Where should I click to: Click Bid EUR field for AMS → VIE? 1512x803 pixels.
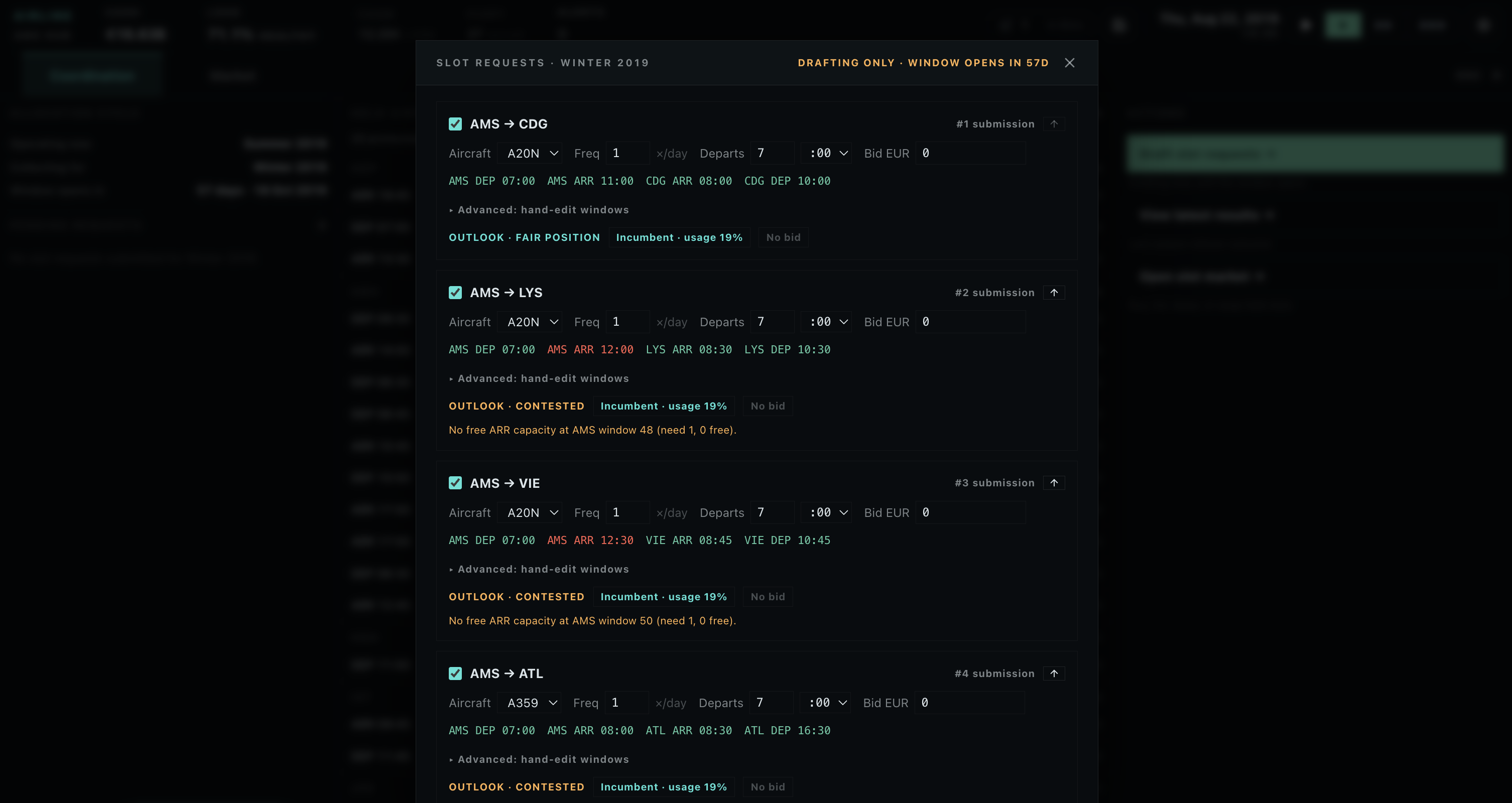971,512
